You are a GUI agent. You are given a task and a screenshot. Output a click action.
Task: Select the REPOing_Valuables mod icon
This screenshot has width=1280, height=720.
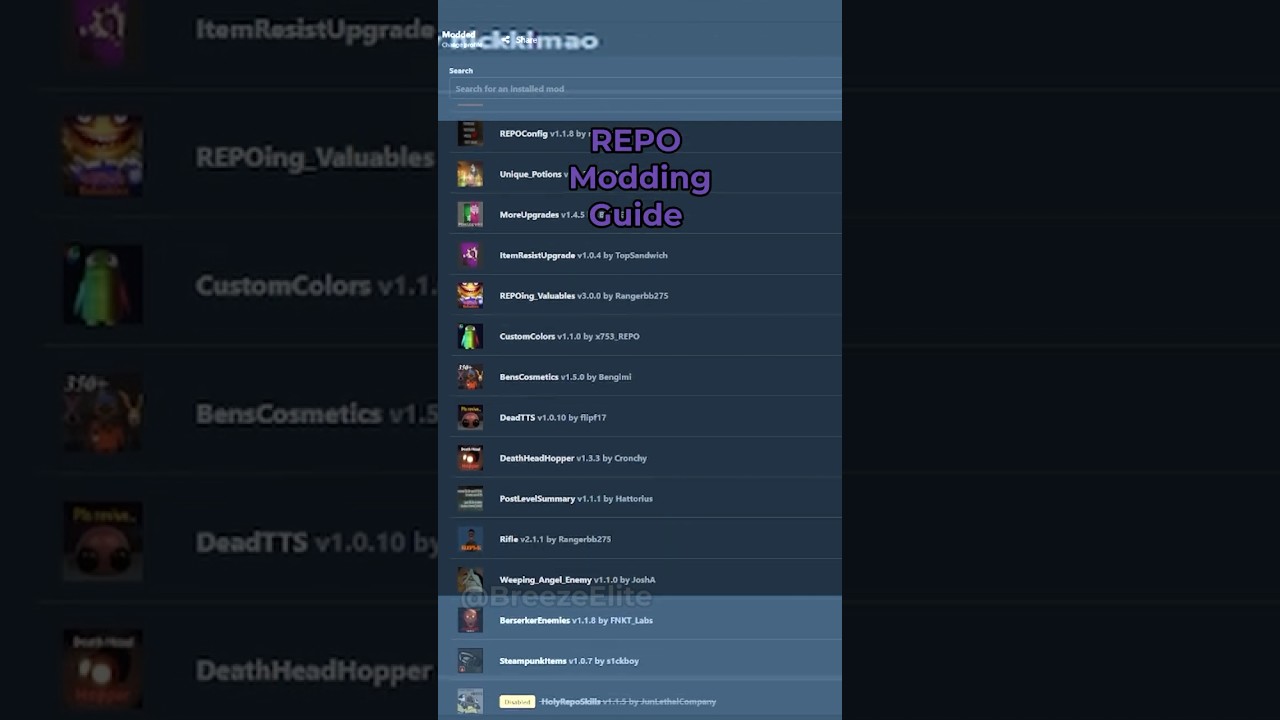[470, 296]
